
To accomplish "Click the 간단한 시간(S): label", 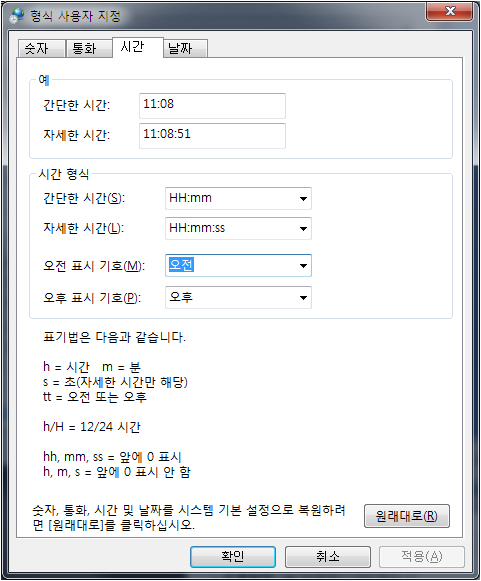I will click(84, 198).
